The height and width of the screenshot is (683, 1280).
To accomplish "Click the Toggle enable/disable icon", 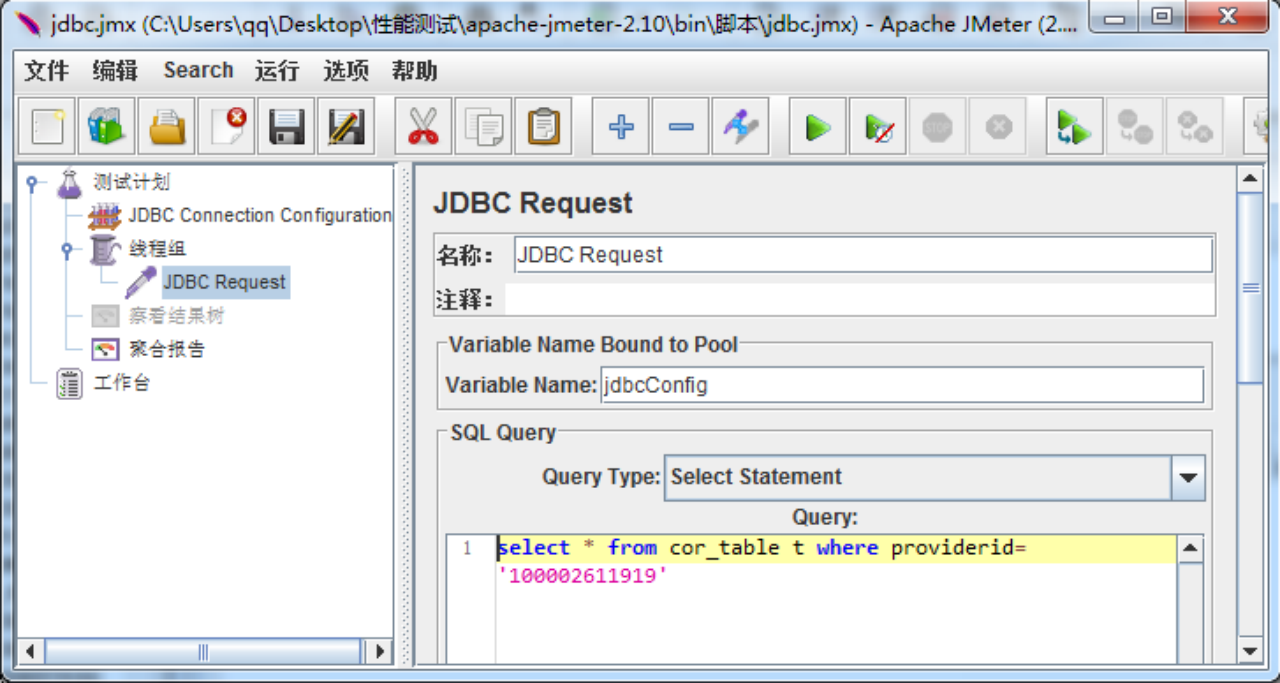I will point(741,127).
